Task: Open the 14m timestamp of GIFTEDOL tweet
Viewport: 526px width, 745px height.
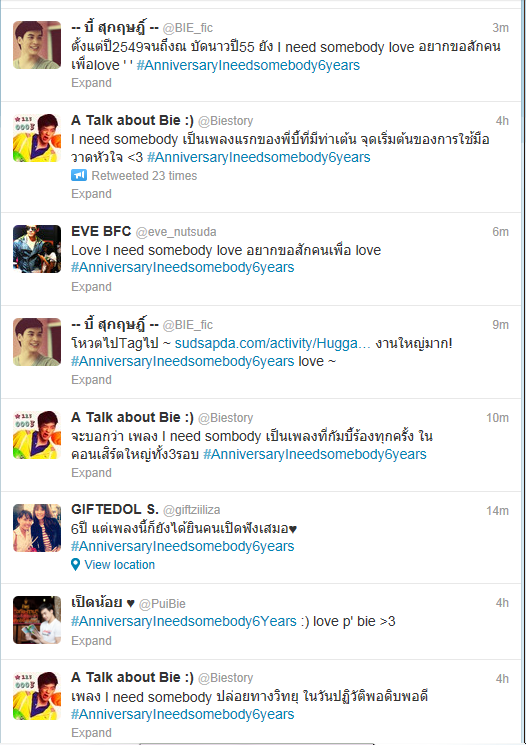Action: [497, 511]
